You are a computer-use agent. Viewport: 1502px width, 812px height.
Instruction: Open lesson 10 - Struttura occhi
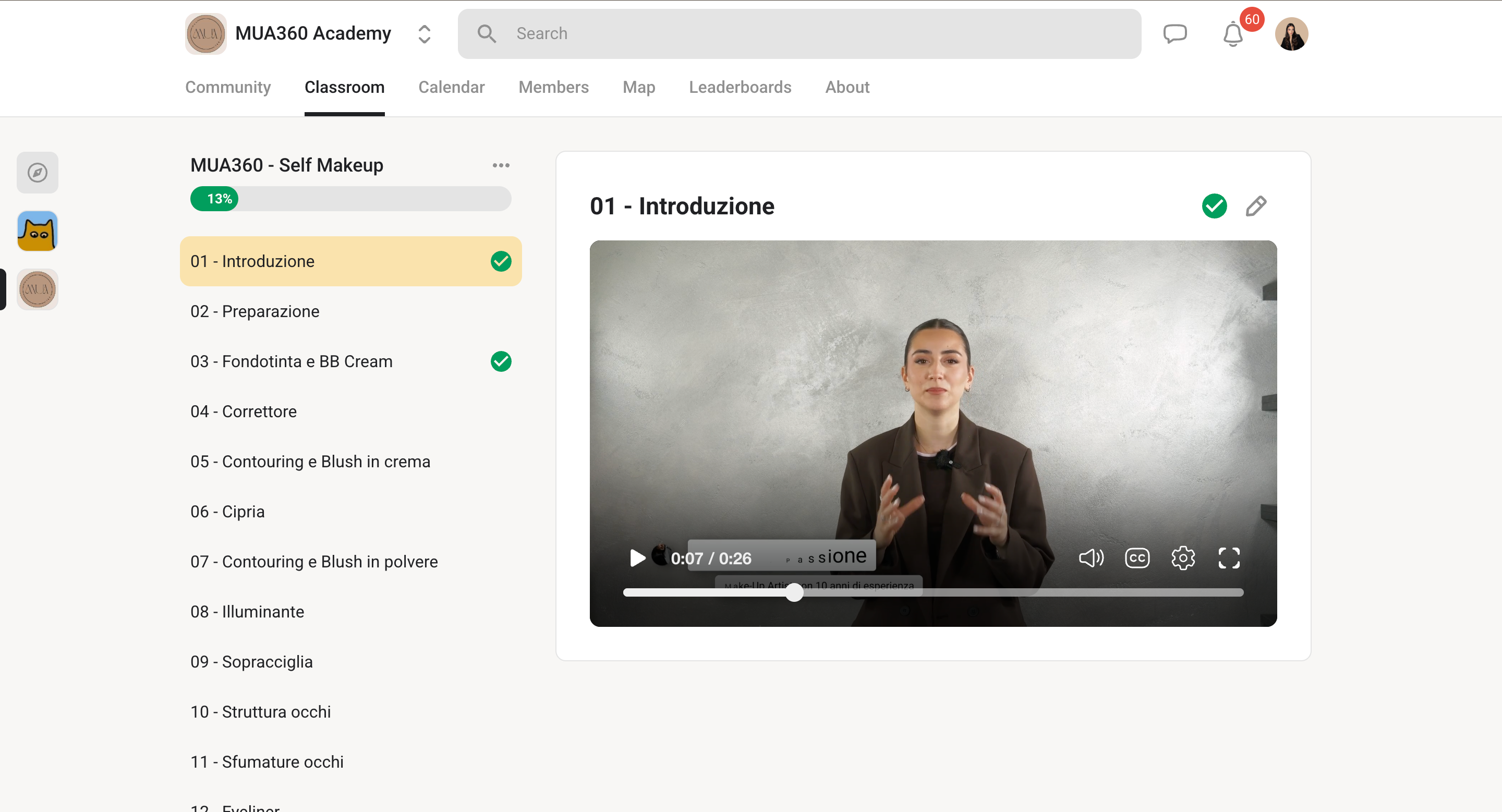point(350,712)
